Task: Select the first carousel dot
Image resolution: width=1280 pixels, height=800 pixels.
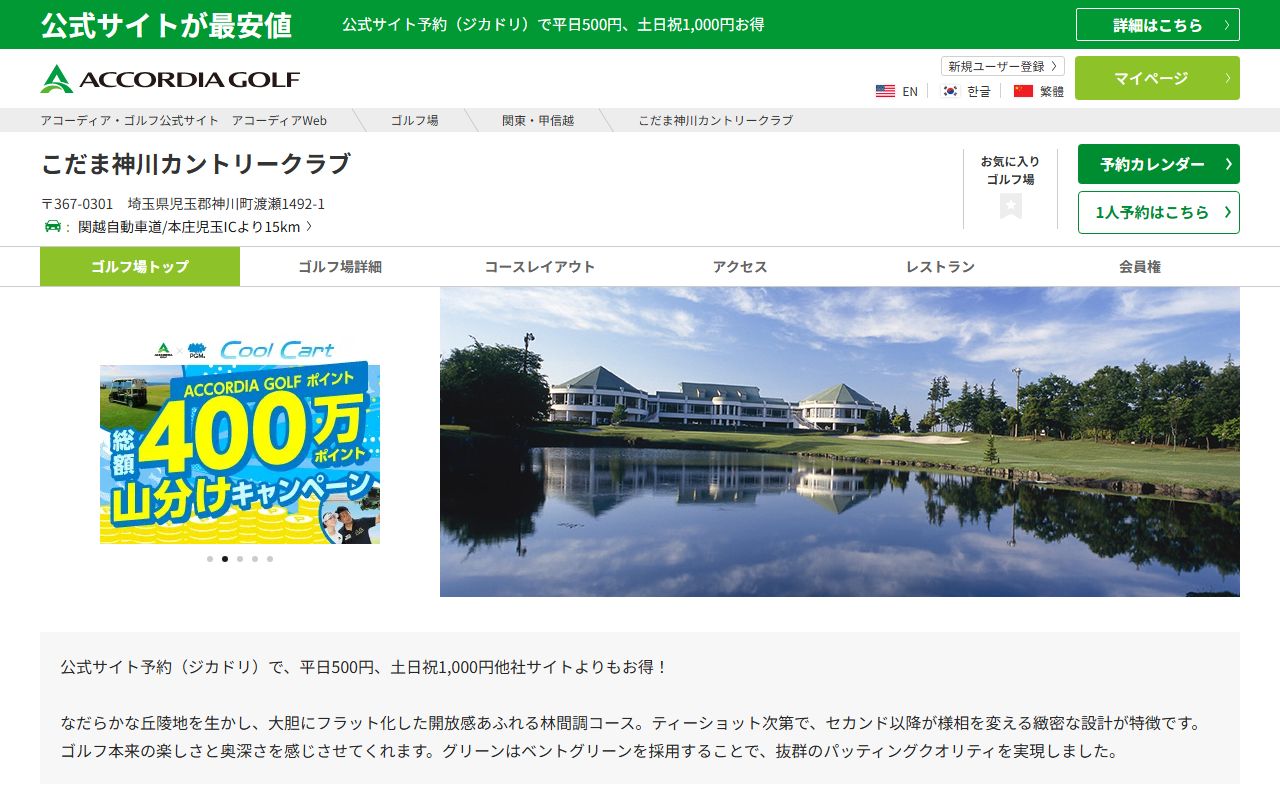Action: 210,559
